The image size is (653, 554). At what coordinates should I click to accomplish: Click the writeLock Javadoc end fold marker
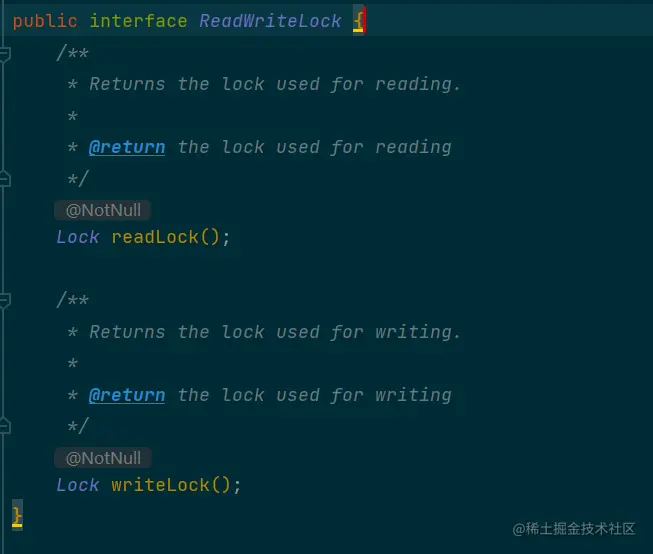pyautogui.click(x=4, y=426)
